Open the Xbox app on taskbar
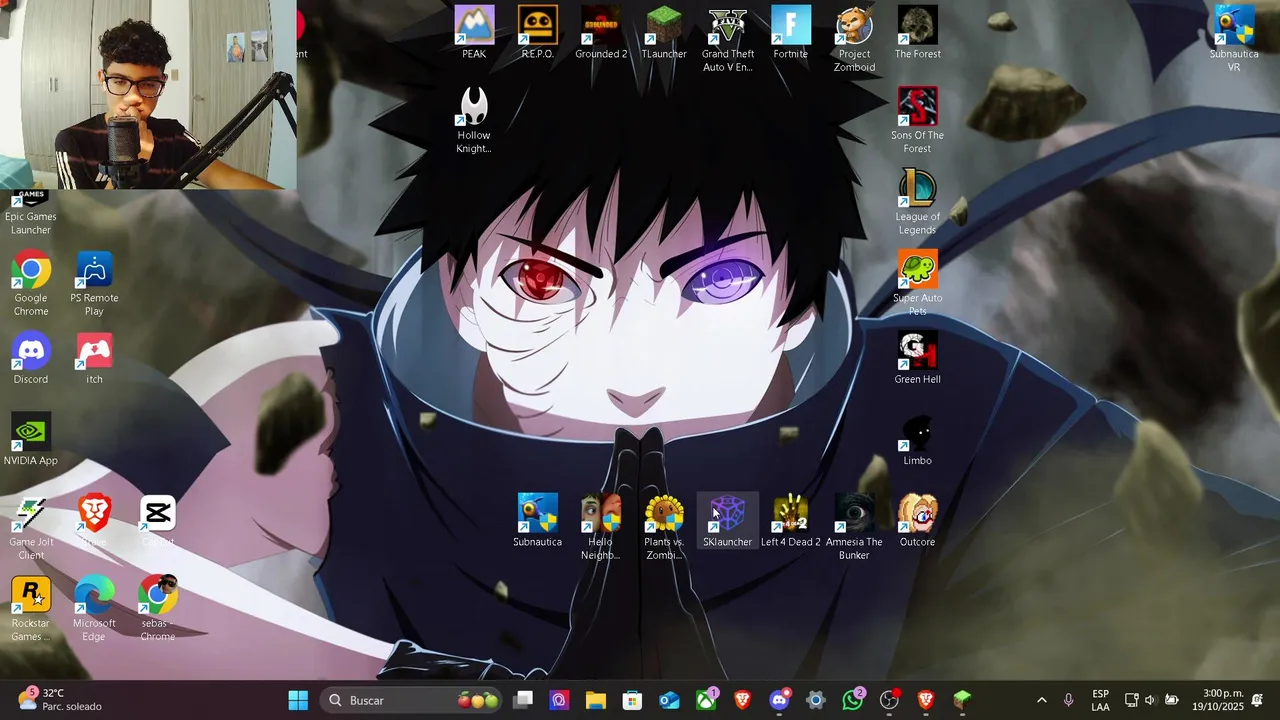The image size is (1280, 720). click(x=706, y=700)
